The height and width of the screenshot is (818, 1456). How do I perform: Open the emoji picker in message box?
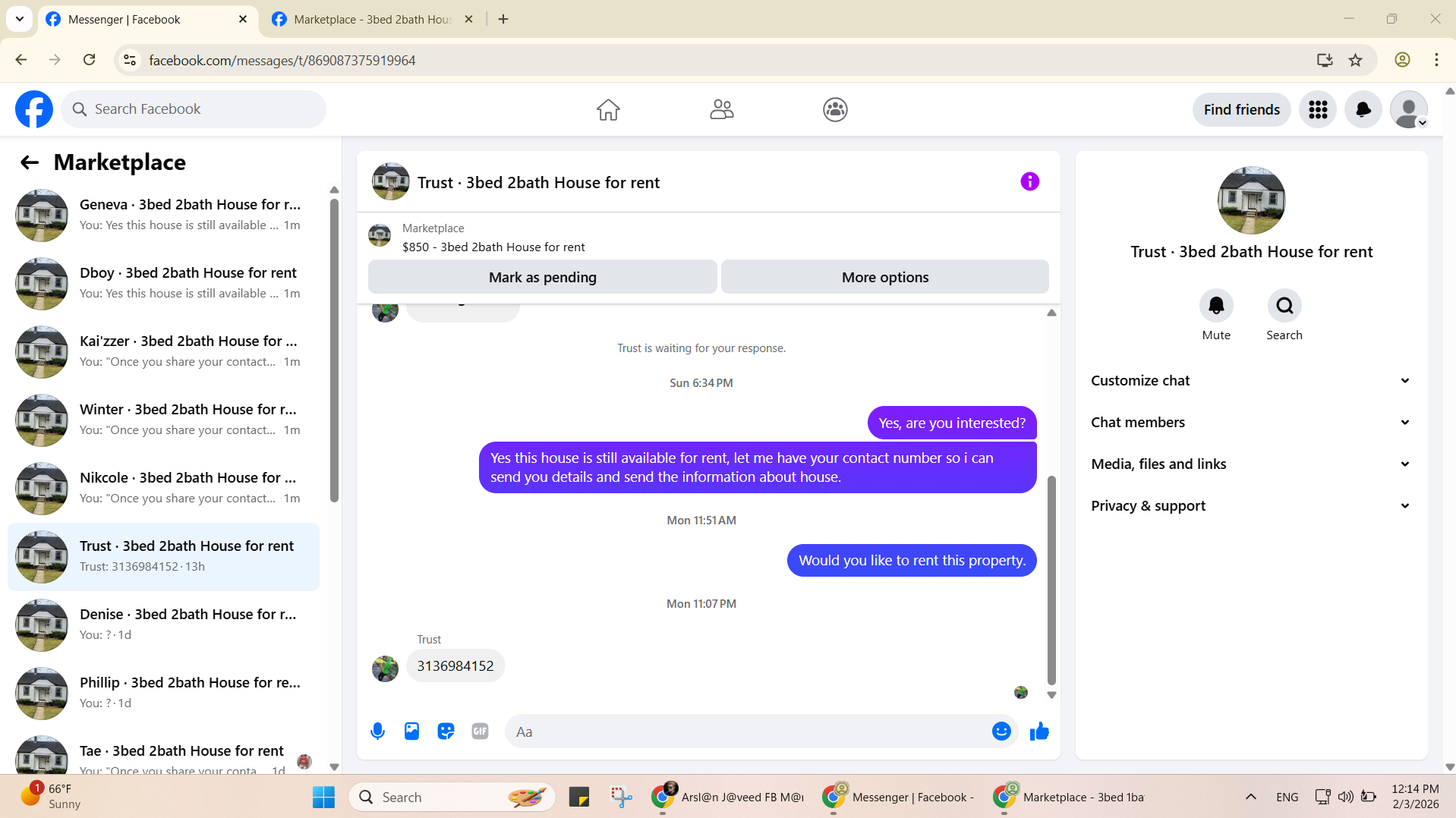1001,731
